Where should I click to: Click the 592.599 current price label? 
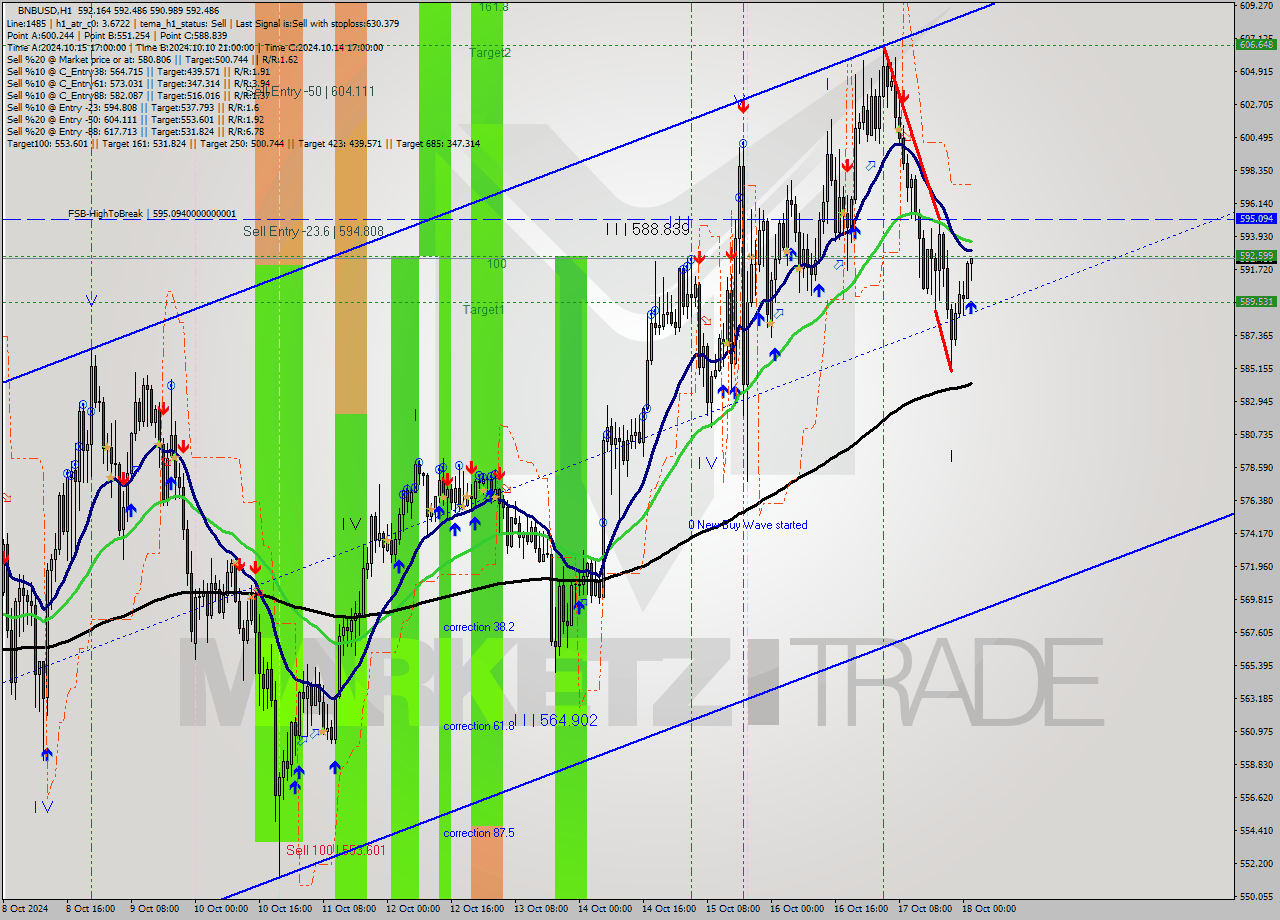(x=1256, y=256)
